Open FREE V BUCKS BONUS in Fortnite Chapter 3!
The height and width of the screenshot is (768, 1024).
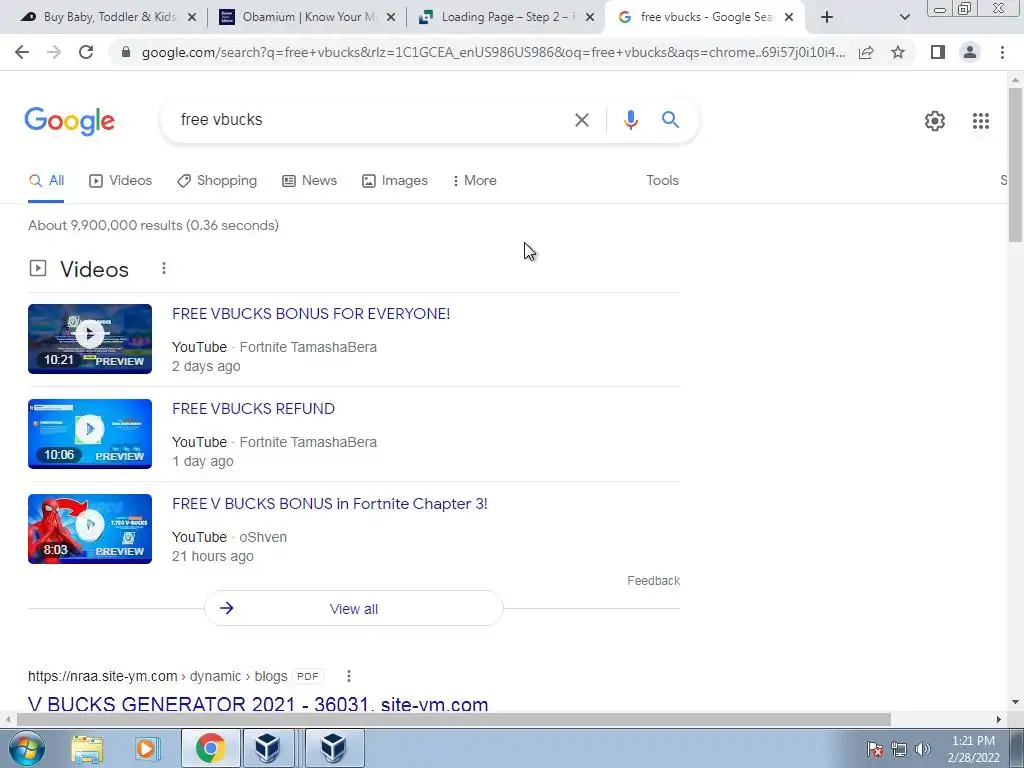pyautogui.click(x=330, y=504)
